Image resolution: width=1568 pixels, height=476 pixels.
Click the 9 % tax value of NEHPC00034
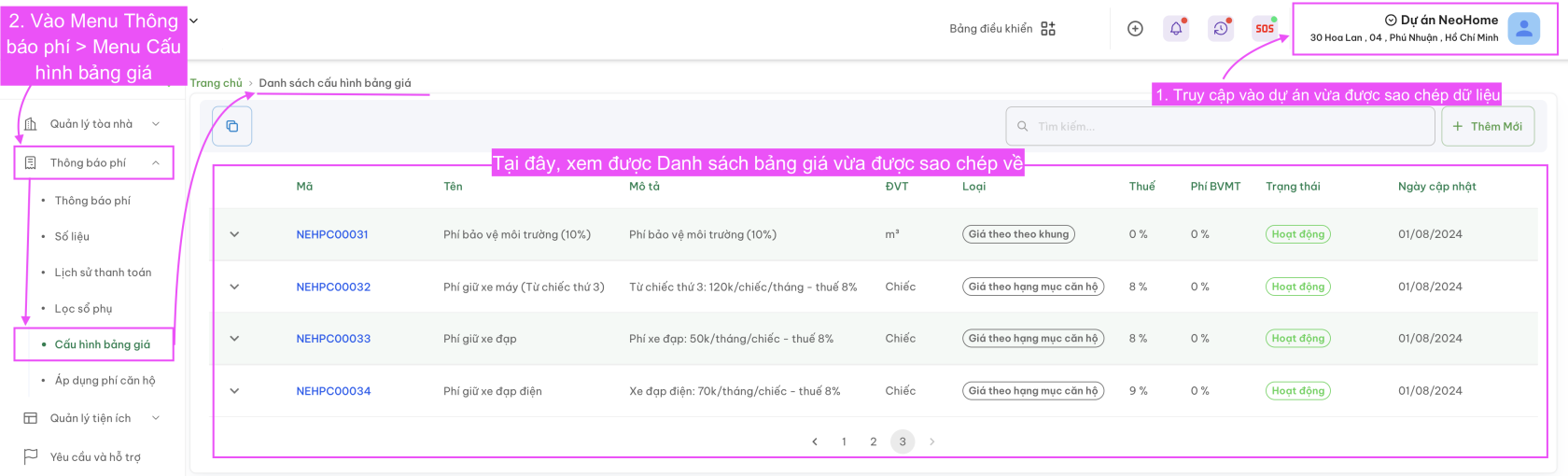(x=1138, y=391)
